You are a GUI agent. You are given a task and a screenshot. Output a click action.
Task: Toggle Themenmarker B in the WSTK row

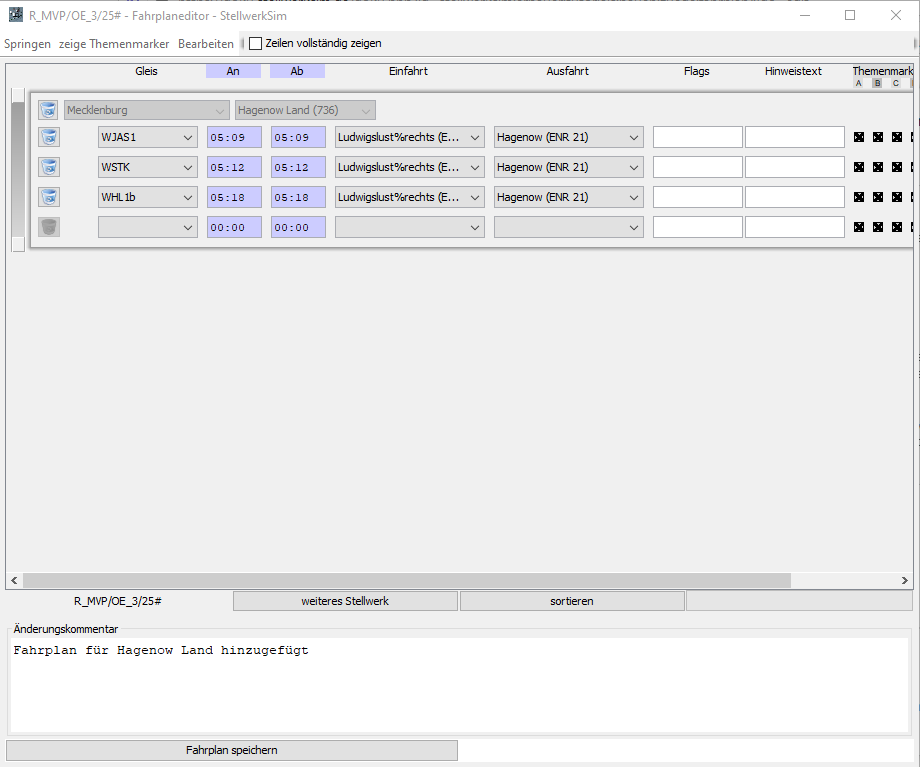(878, 167)
